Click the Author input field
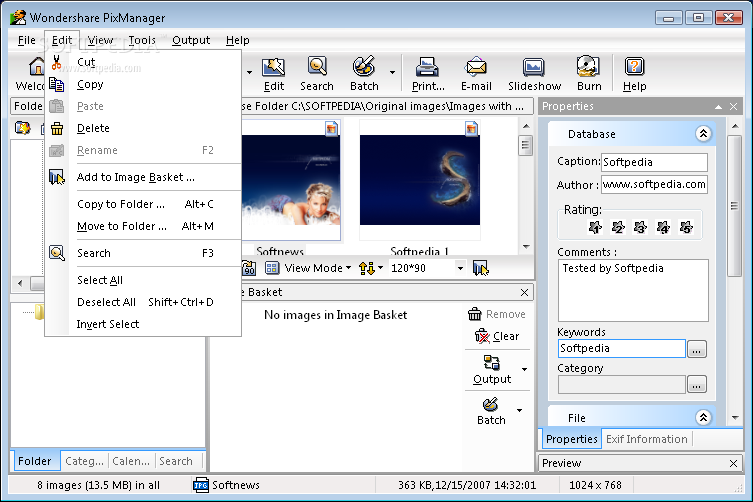Viewport: 753px width, 502px height. (x=654, y=184)
